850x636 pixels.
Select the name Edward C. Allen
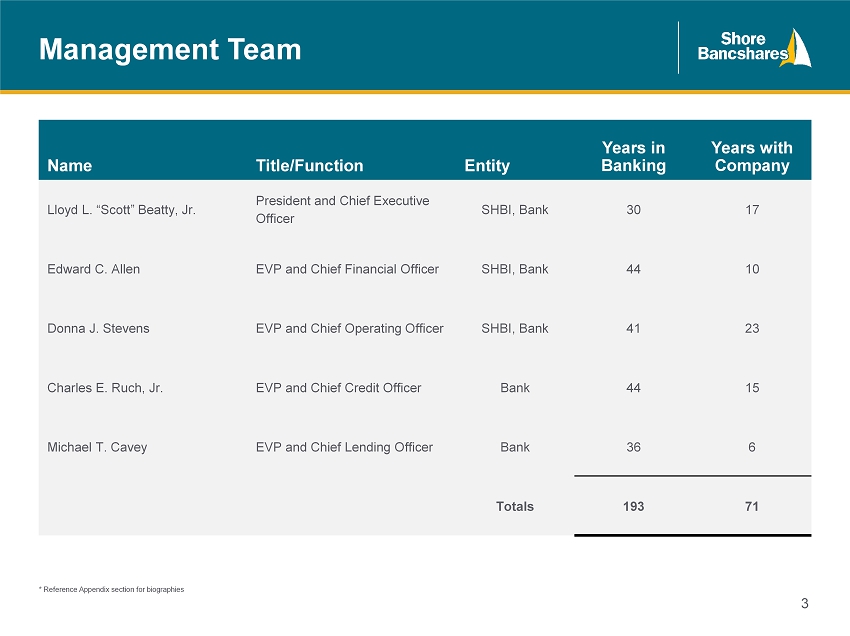coord(93,269)
